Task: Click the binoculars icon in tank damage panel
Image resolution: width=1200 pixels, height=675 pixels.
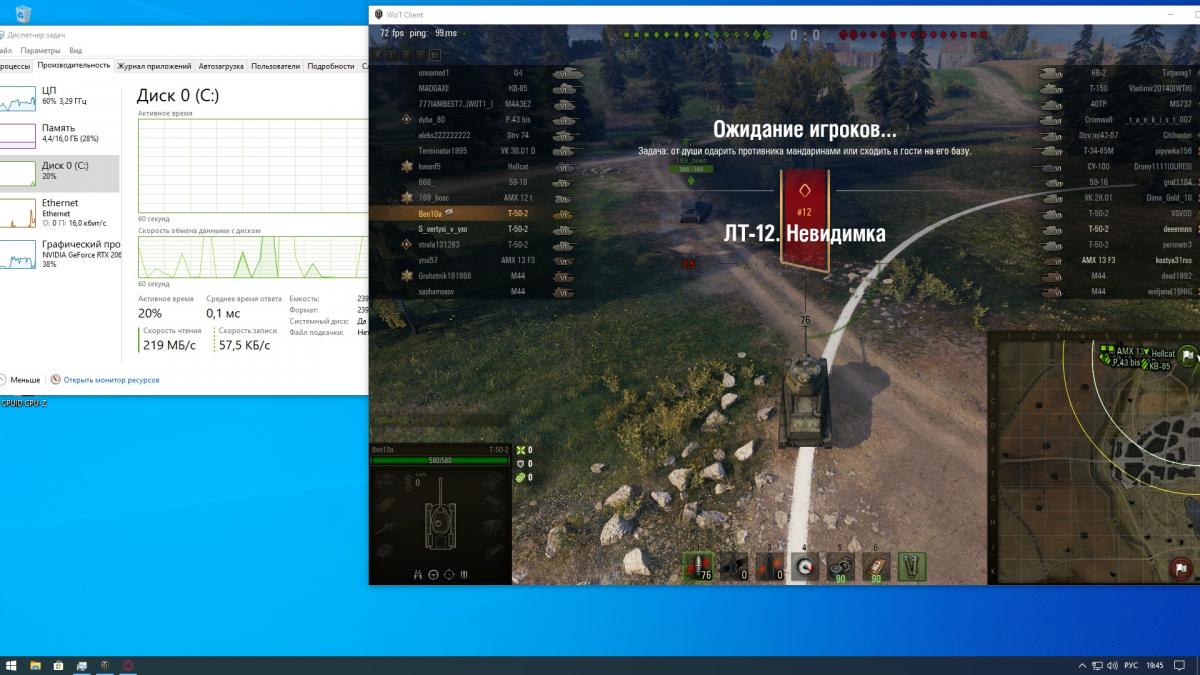Action: [x=417, y=575]
